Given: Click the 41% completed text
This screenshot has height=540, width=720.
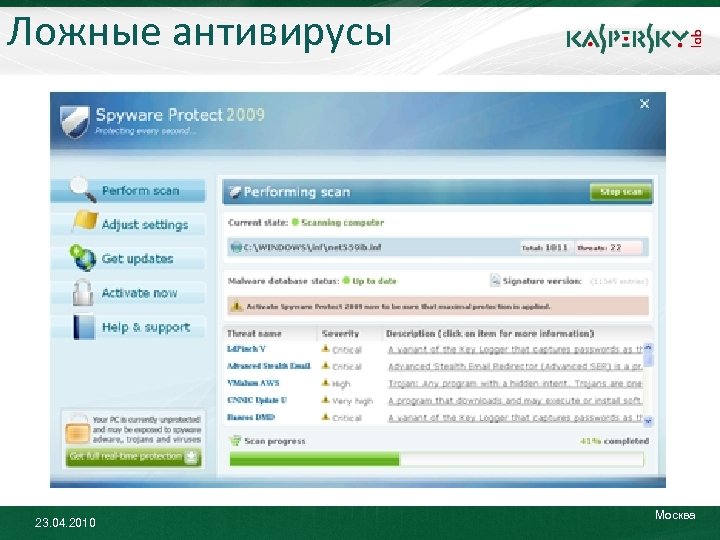Looking at the screenshot, I should (614, 441).
